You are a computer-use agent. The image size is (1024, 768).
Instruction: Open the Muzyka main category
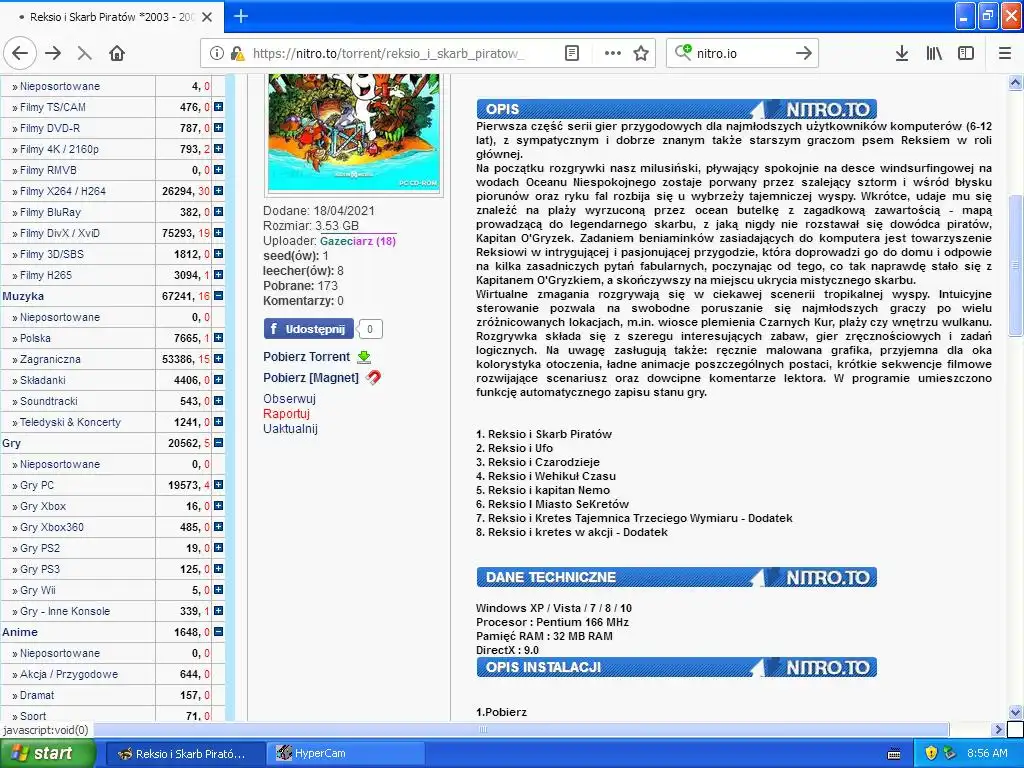23,296
